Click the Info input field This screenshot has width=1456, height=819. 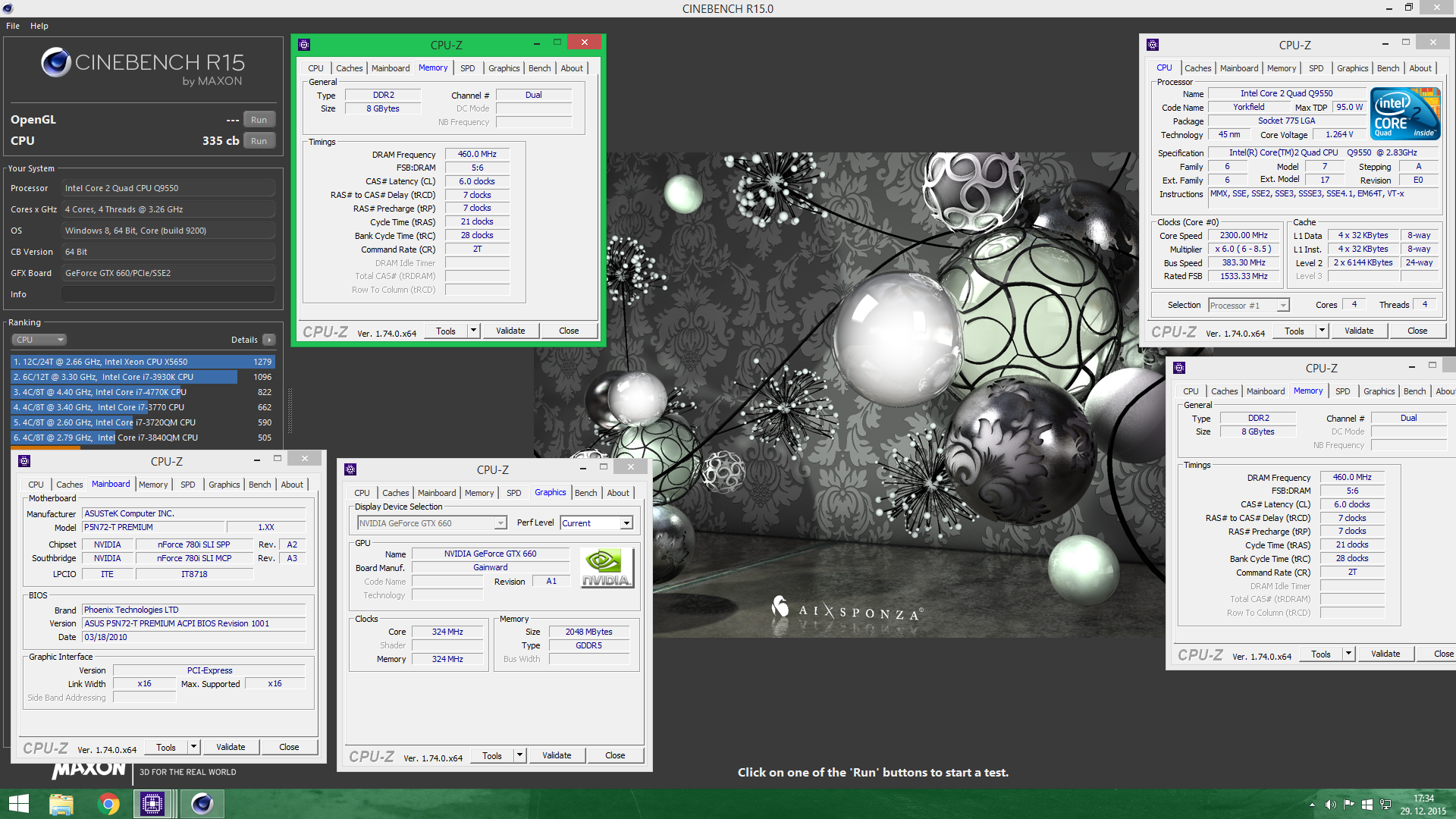point(168,294)
